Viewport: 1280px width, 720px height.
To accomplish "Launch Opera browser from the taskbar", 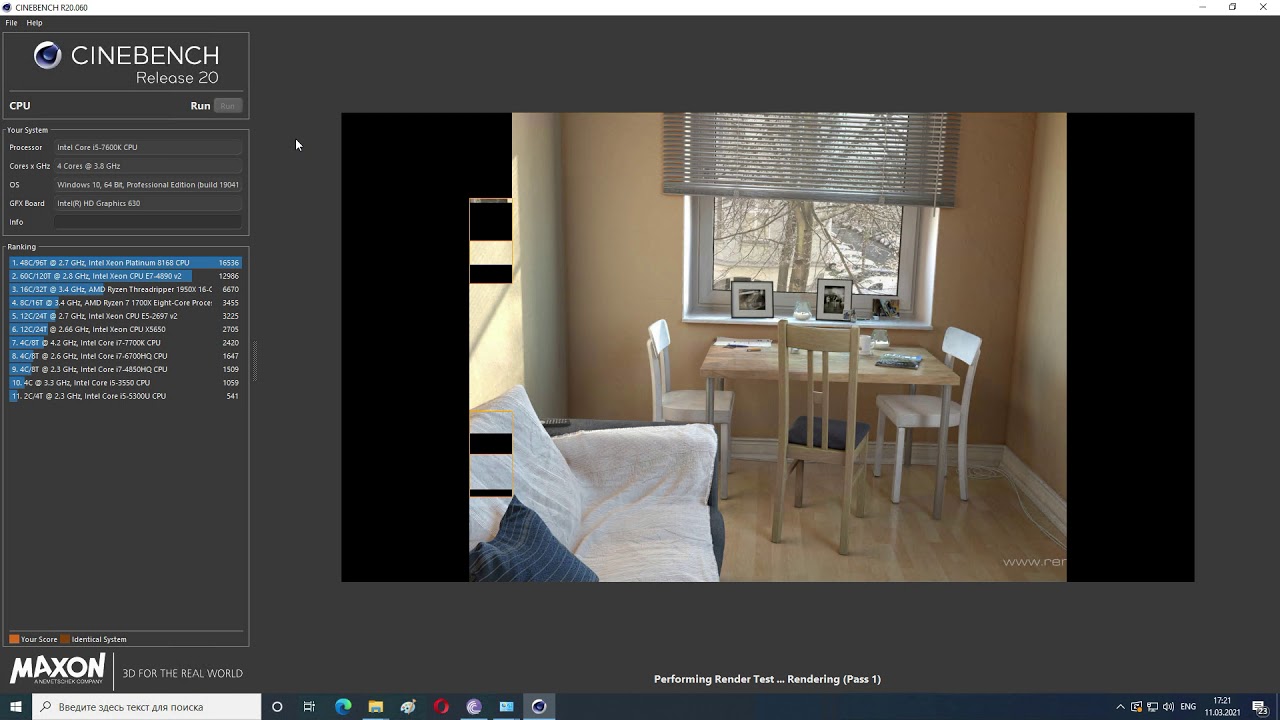I will [441, 707].
